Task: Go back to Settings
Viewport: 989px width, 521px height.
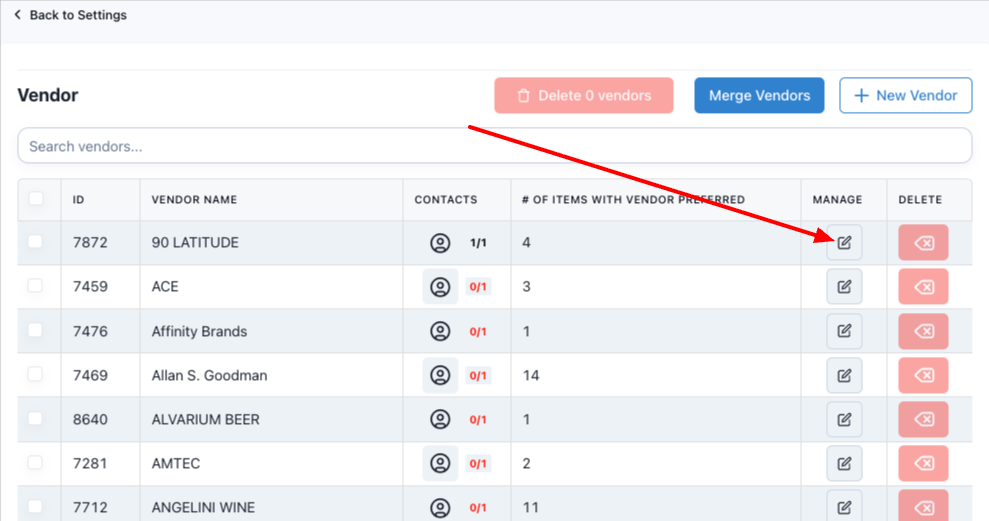Action: 70,15
